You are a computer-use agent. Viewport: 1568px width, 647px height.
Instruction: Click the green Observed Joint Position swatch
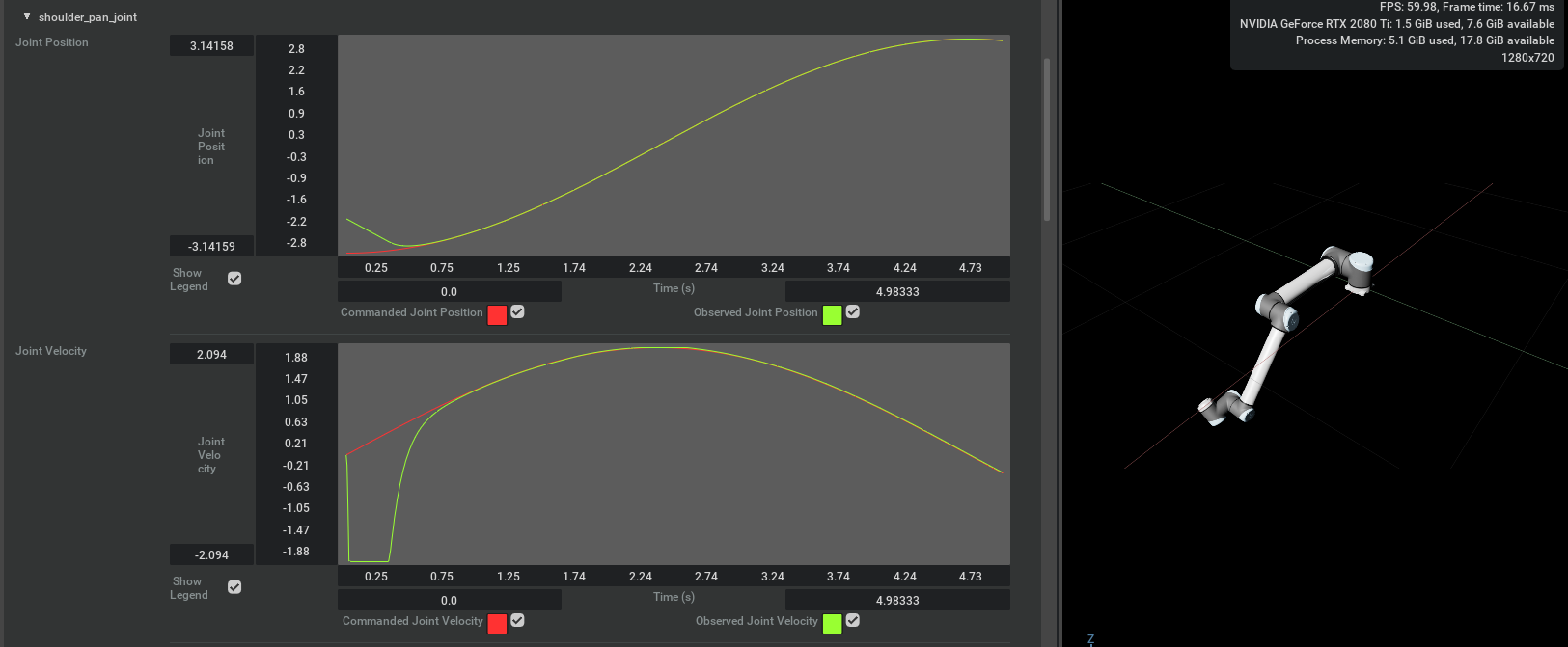[x=832, y=315]
